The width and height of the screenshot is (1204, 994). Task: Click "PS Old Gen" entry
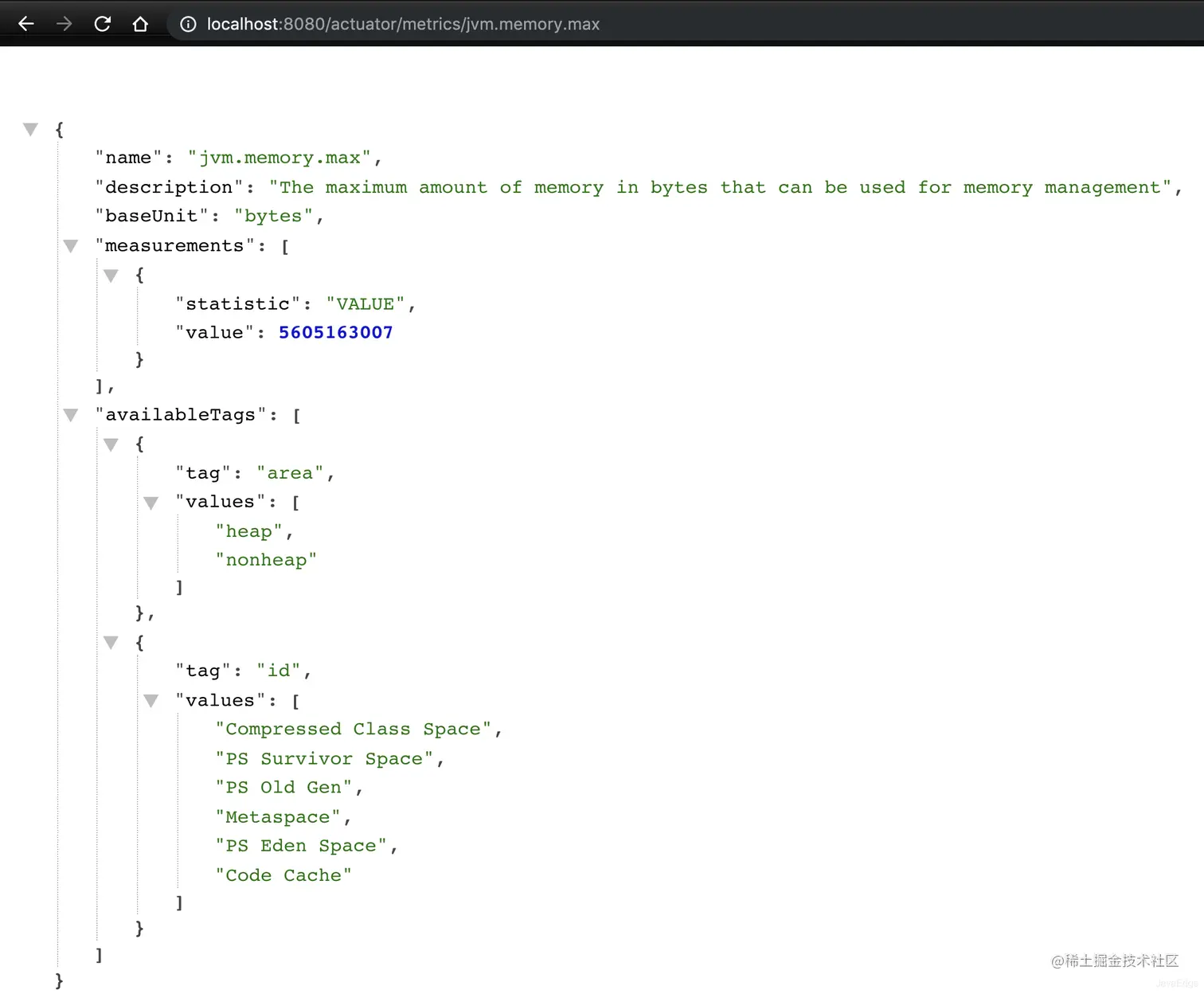[284, 787]
